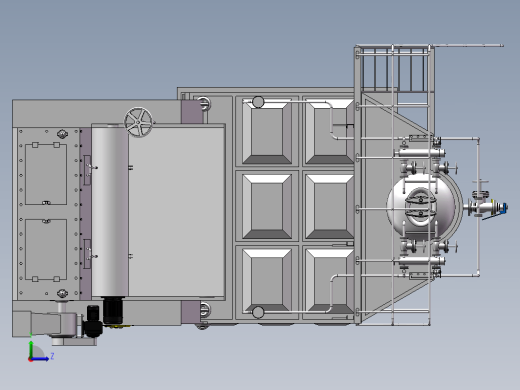Click the circular pipe flange at bottom
Viewport: 520px width, 390px height.
[258, 312]
